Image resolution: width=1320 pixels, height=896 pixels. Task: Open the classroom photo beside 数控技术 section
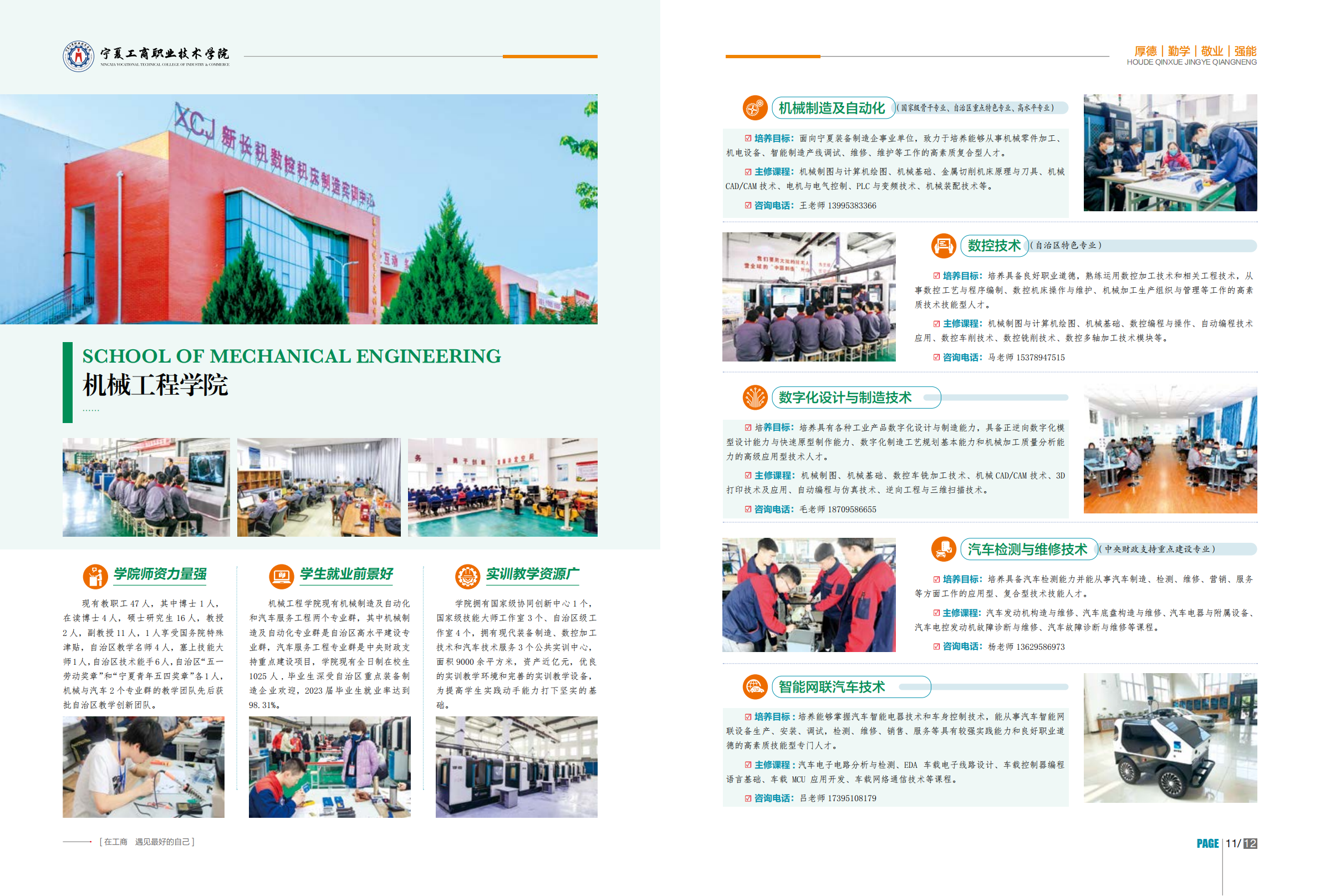[x=809, y=297]
